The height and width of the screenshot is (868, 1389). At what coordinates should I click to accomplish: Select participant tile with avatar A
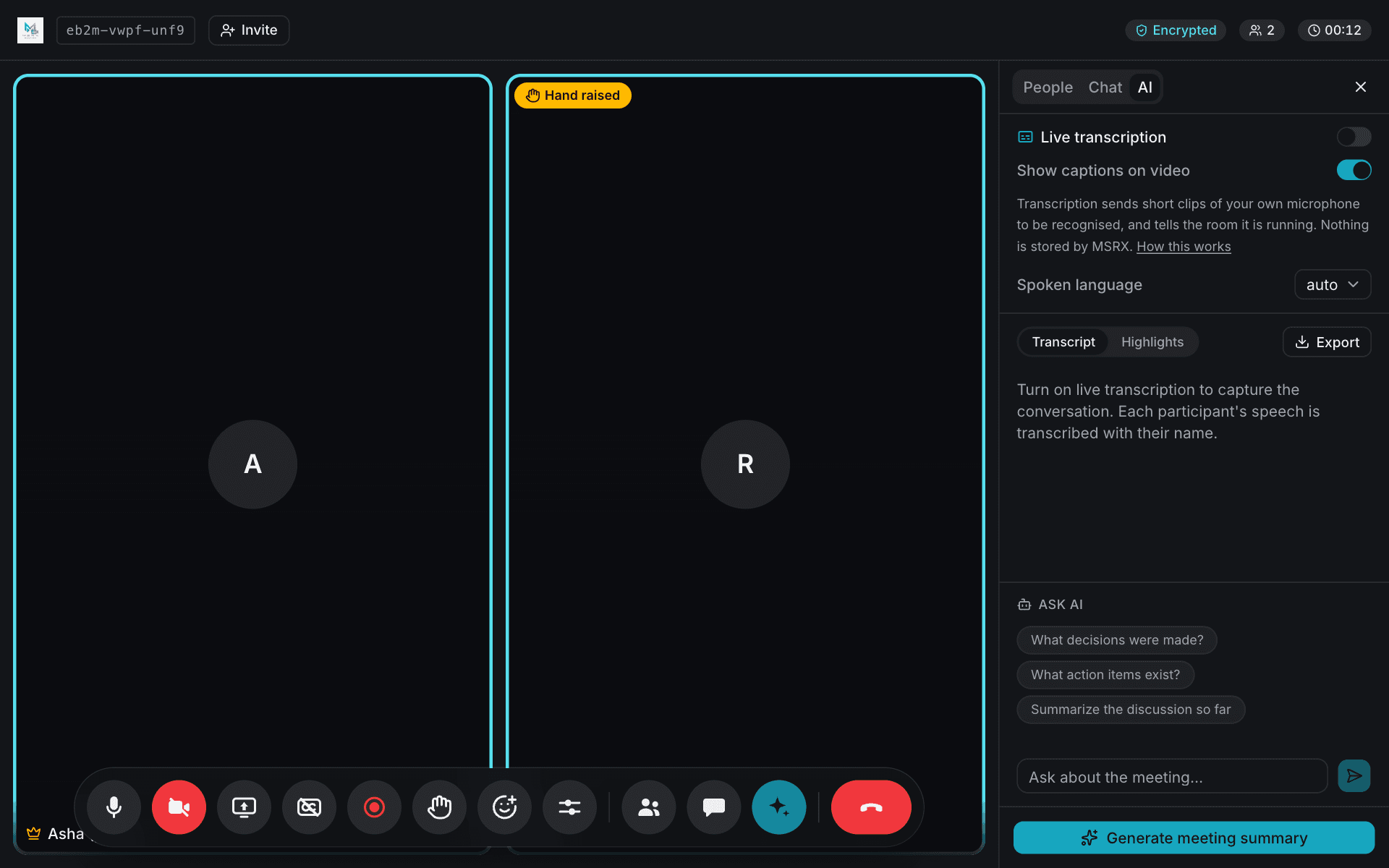(x=252, y=464)
